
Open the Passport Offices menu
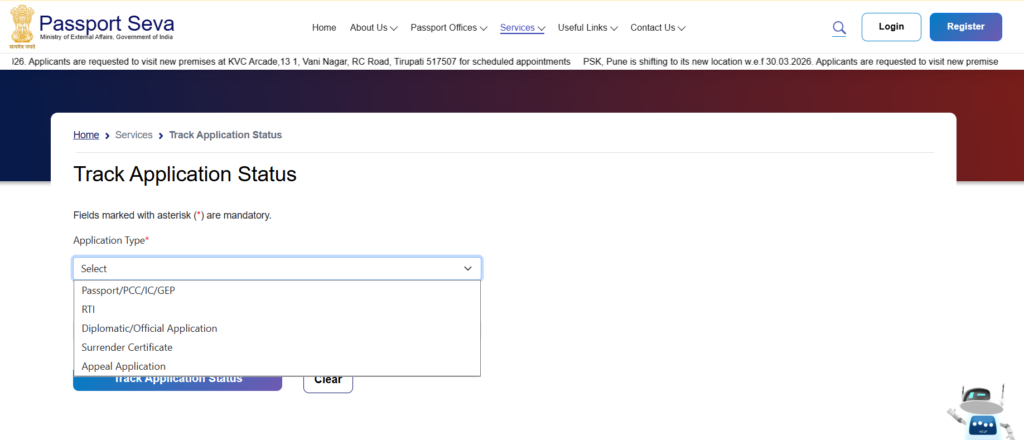pos(449,27)
